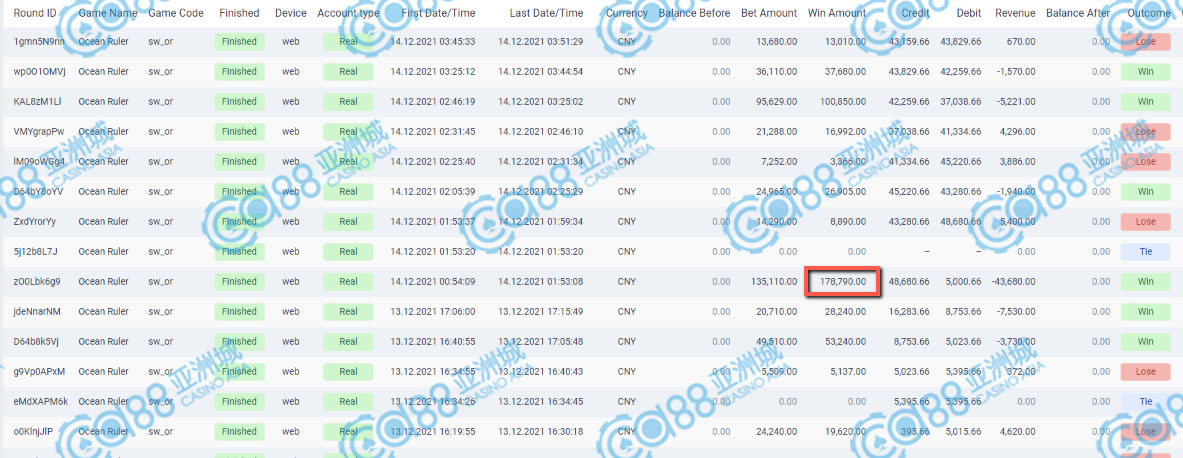Click bet amount 135,110.00
The height and width of the screenshot is (458, 1183).
(774, 281)
